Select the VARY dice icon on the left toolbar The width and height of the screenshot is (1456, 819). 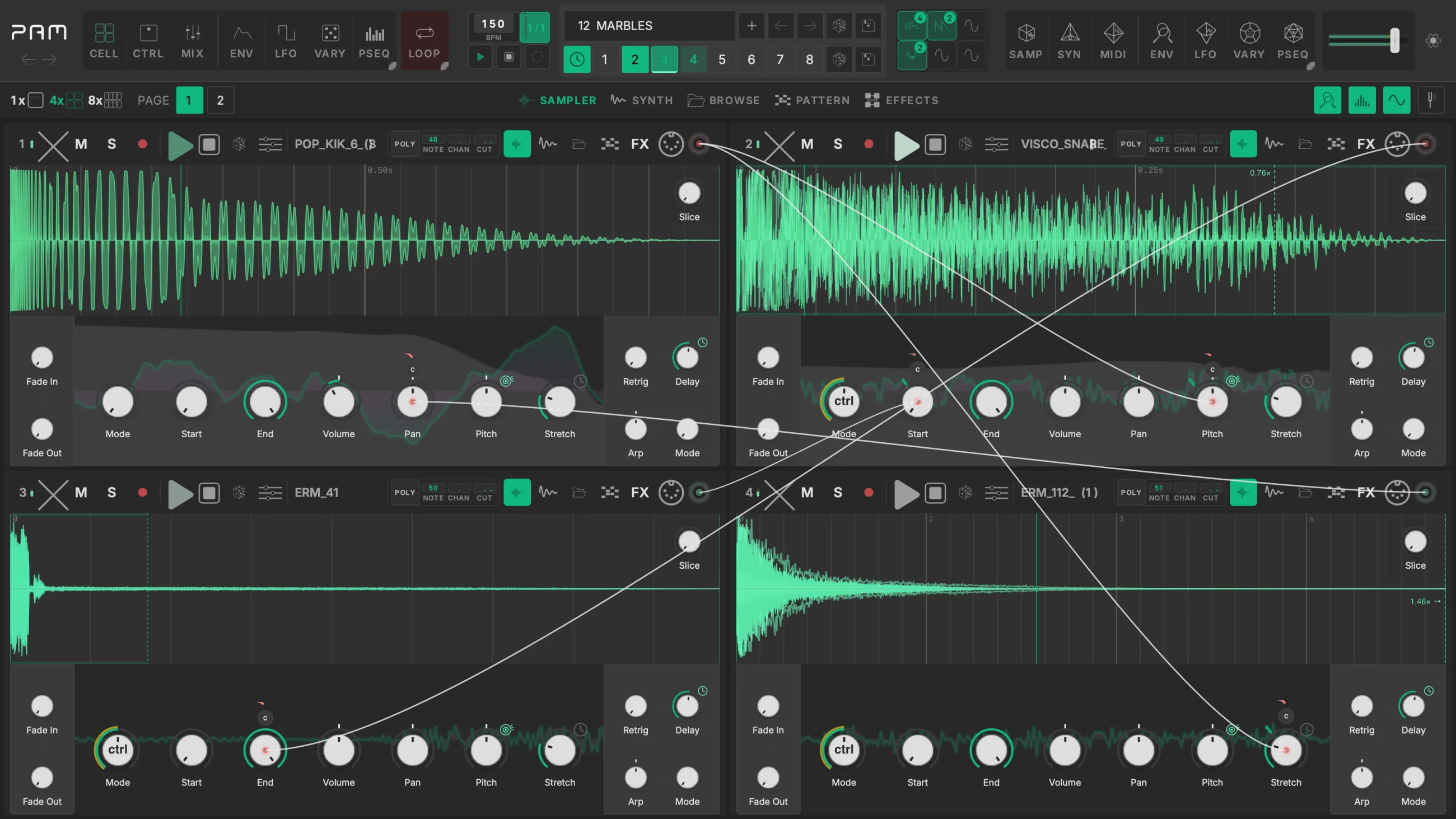pos(330,41)
